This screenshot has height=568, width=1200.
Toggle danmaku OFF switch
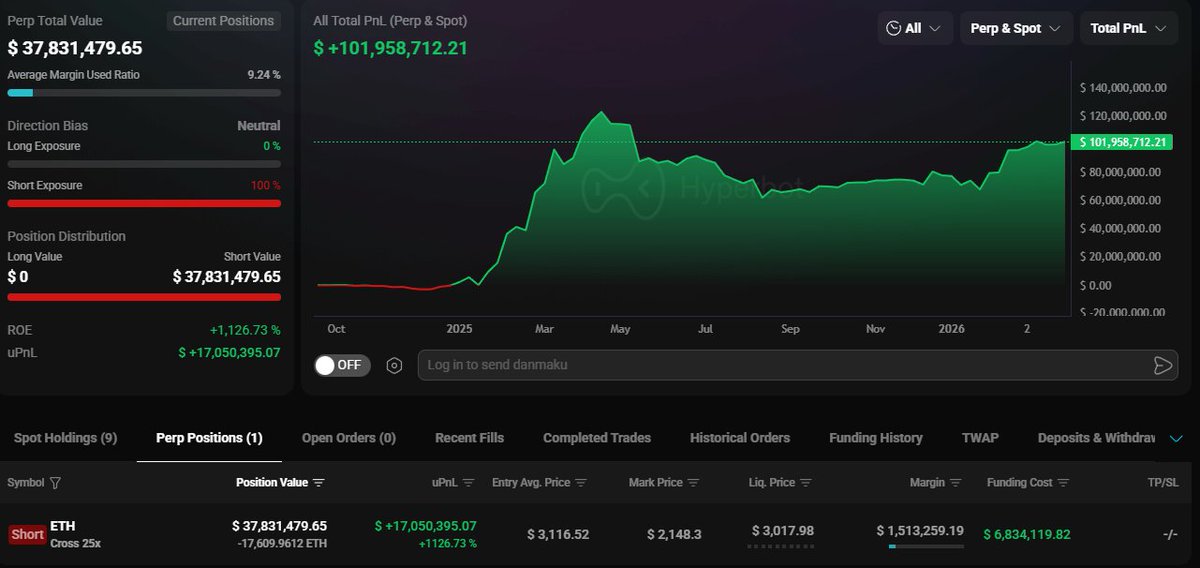click(342, 365)
